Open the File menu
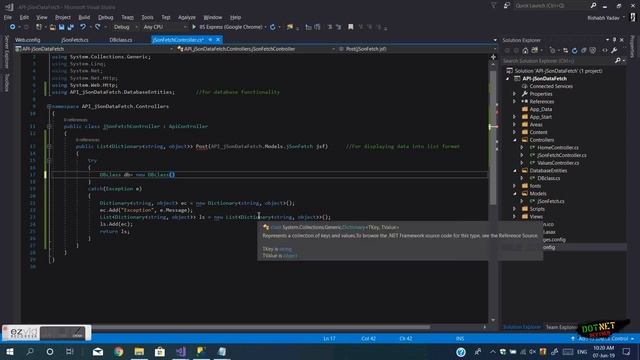 coord(8,18)
